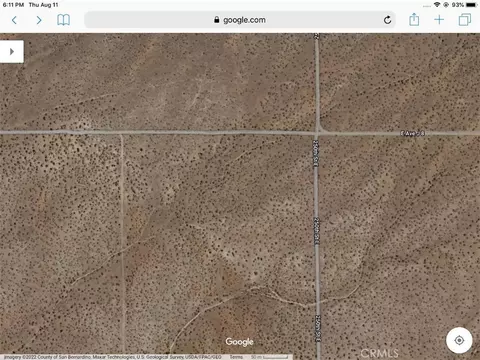Expand the Google Maps side panel arrow
Viewport: 480px width, 360px height.
(x=12, y=52)
